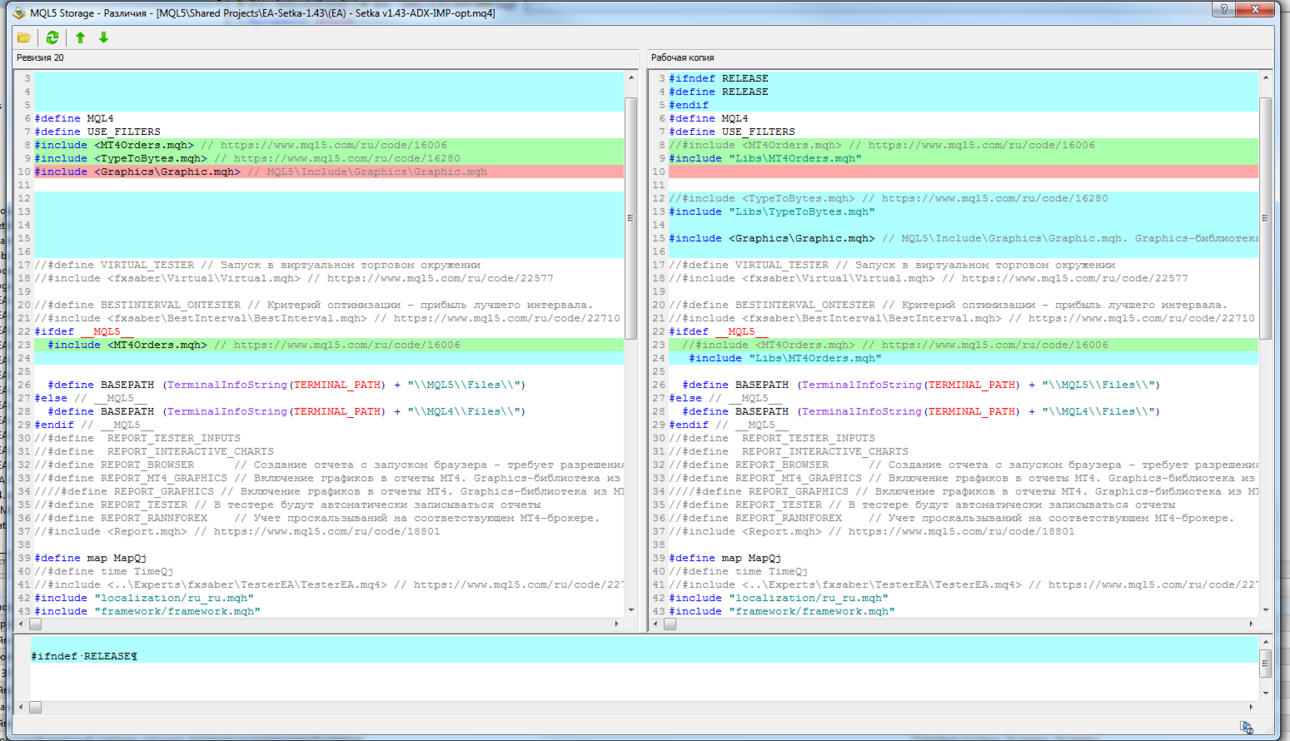
Task: Click the compare-files icon in the status bar
Action: point(1246,728)
